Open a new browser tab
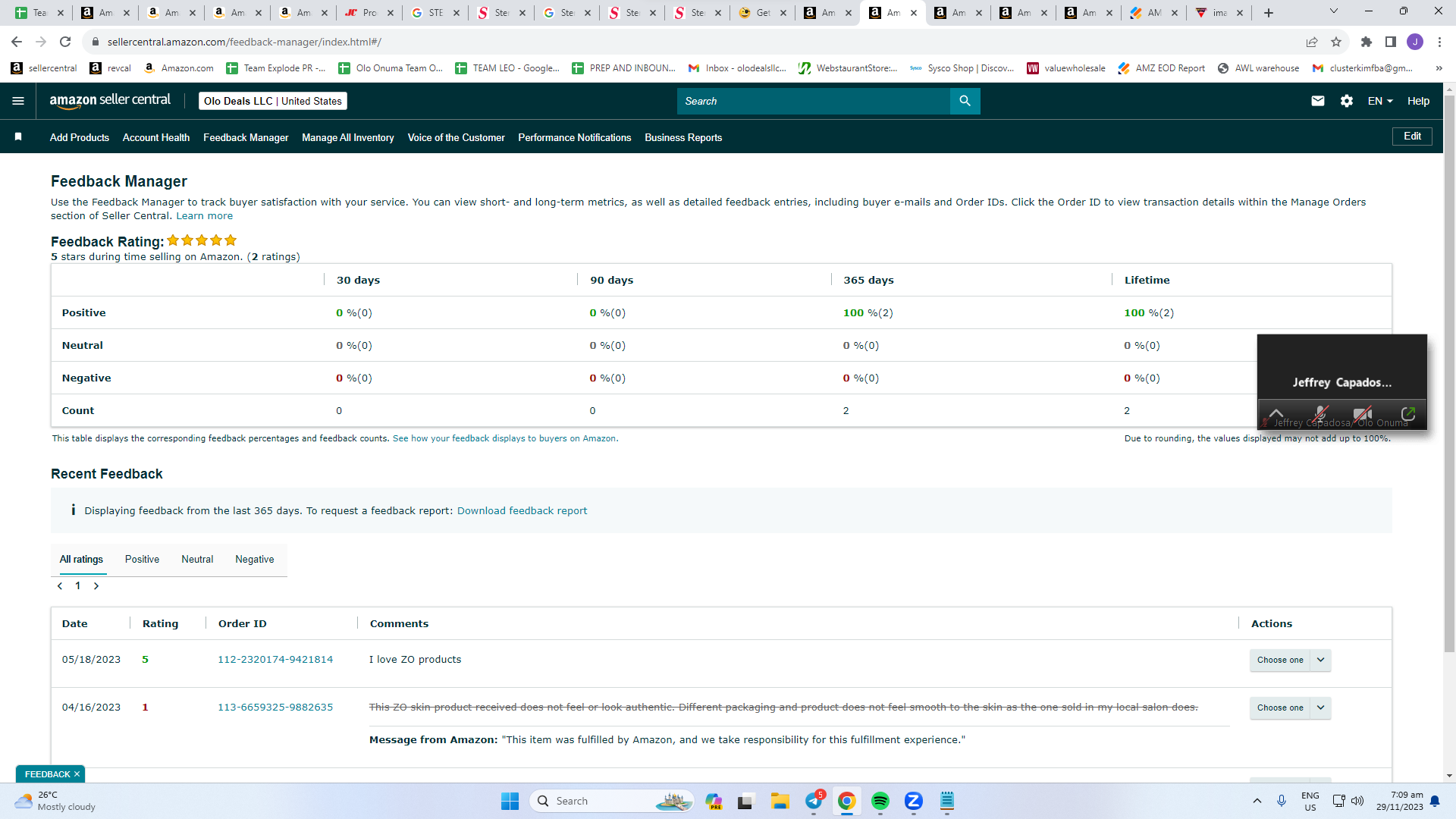 pos(1269,13)
